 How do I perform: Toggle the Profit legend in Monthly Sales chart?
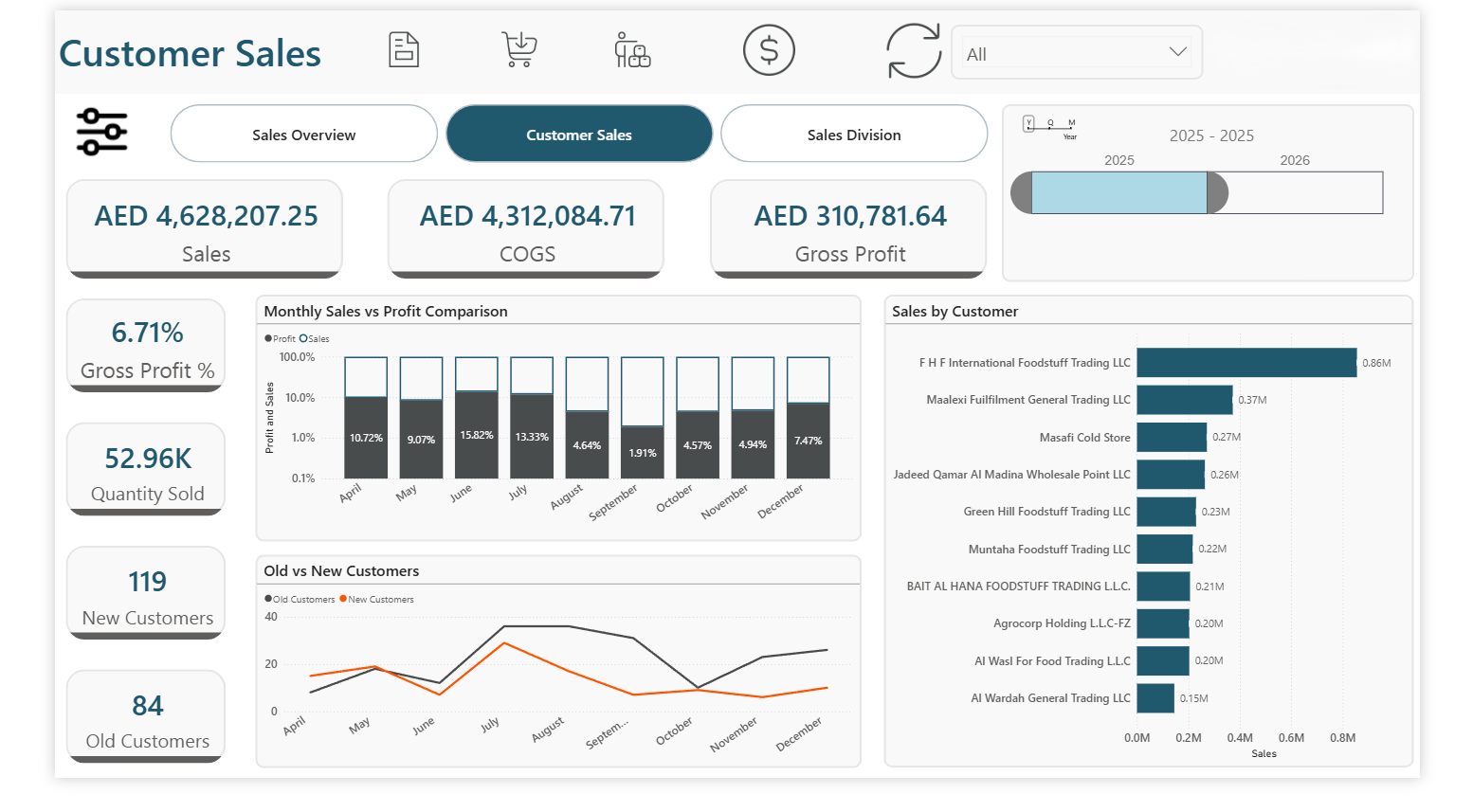tap(281, 338)
